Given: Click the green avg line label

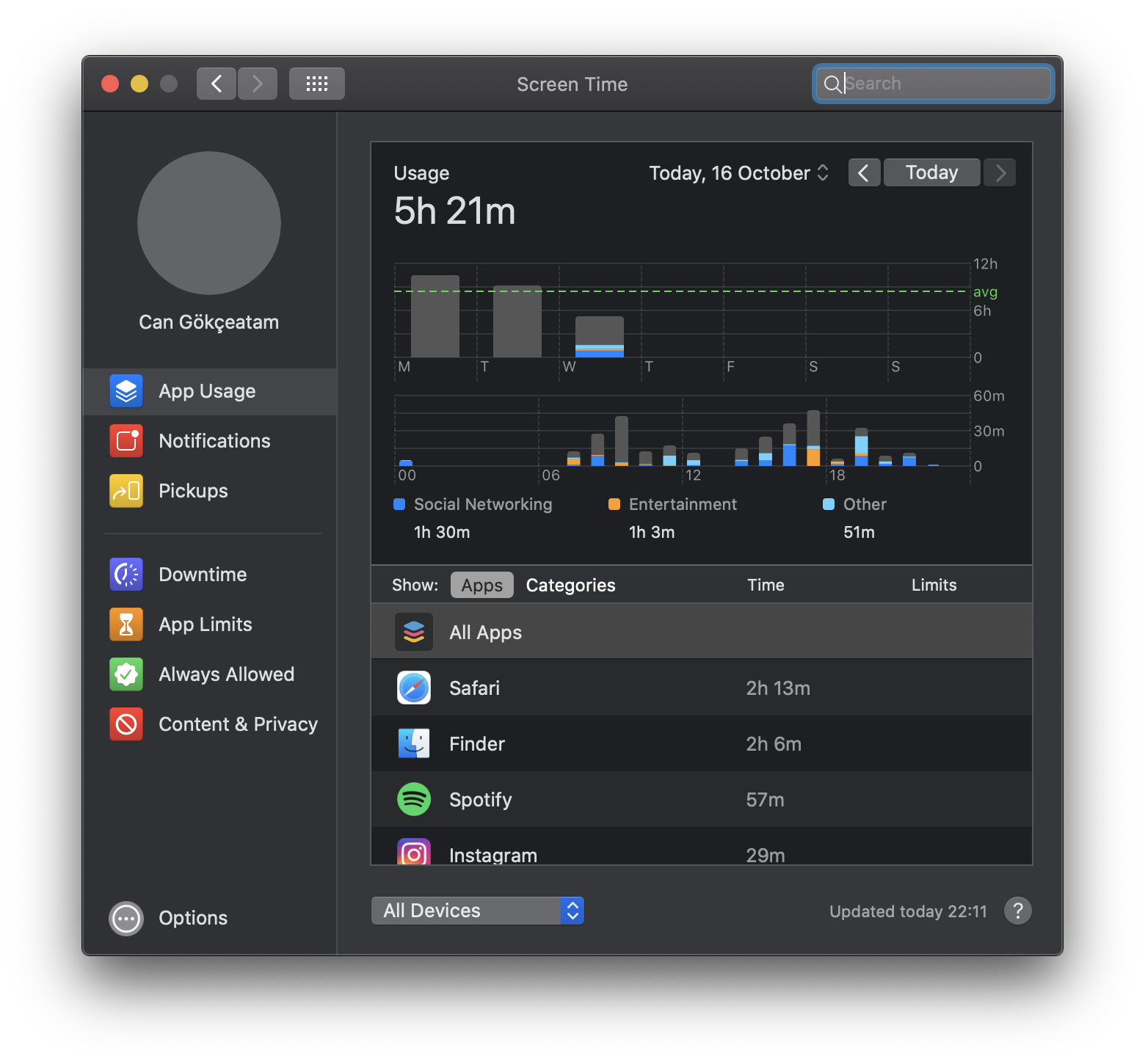Looking at the screenshot, I should [x=985, y=292].
